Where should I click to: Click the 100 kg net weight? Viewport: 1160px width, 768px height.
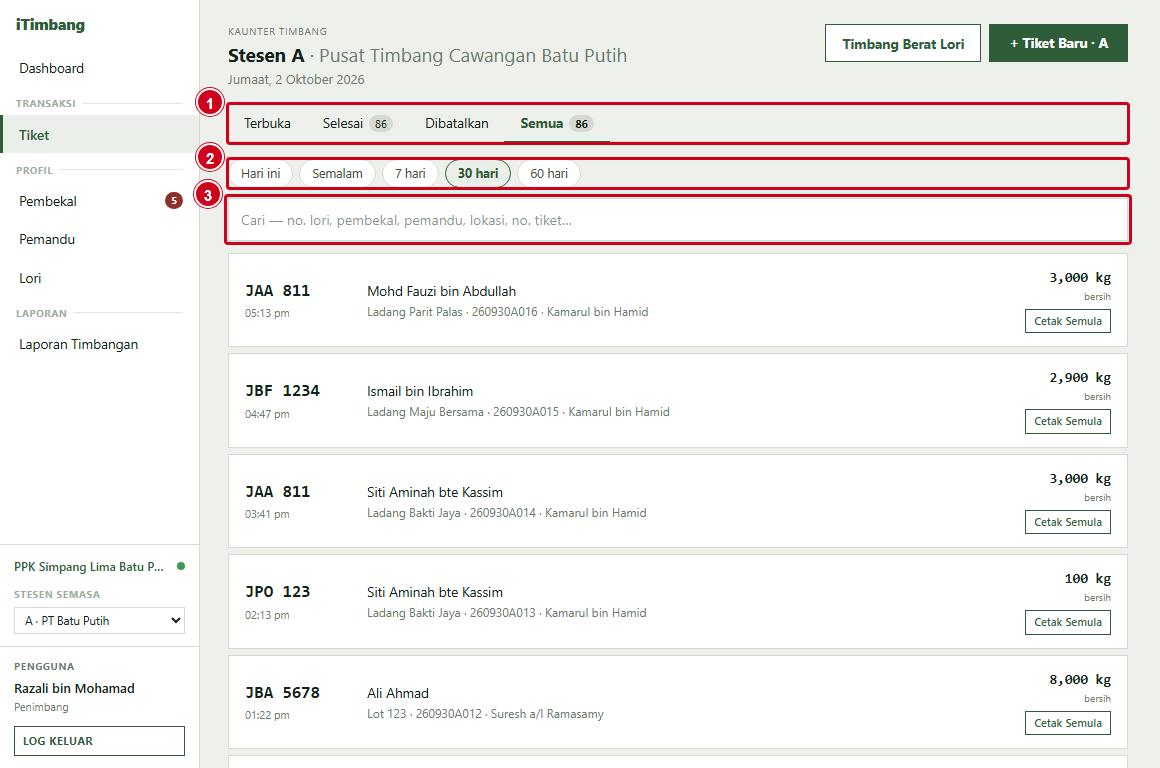click(1088, 579)
